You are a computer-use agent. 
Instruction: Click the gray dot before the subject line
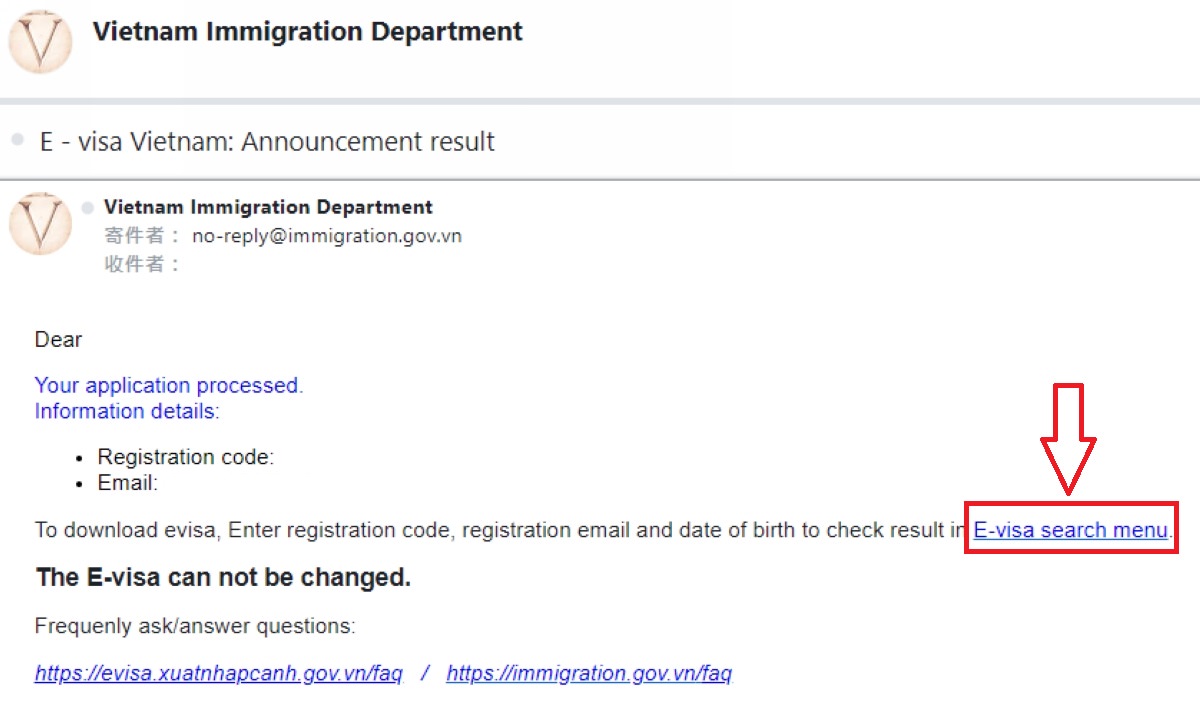[x=17, y=141]
